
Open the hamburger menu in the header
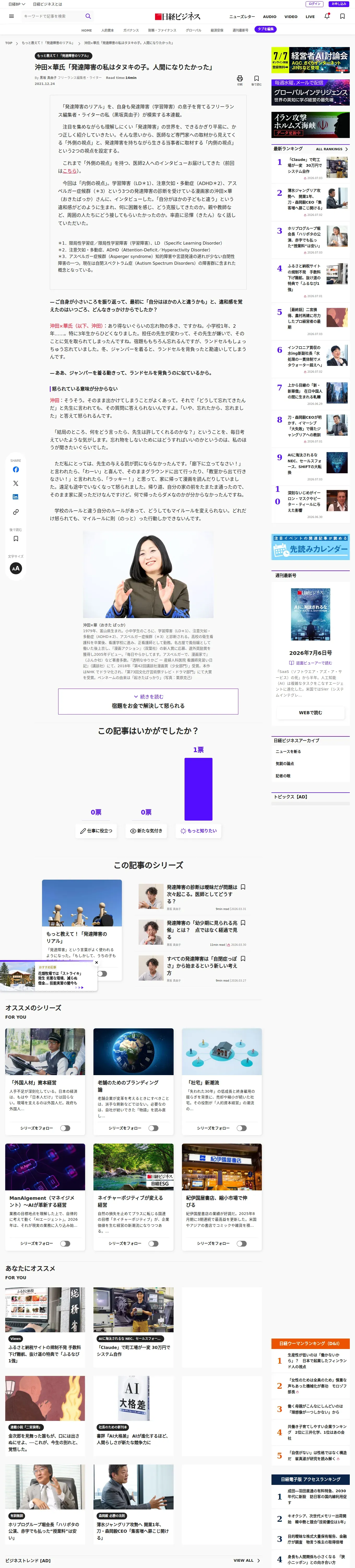(x=11, y=16)
